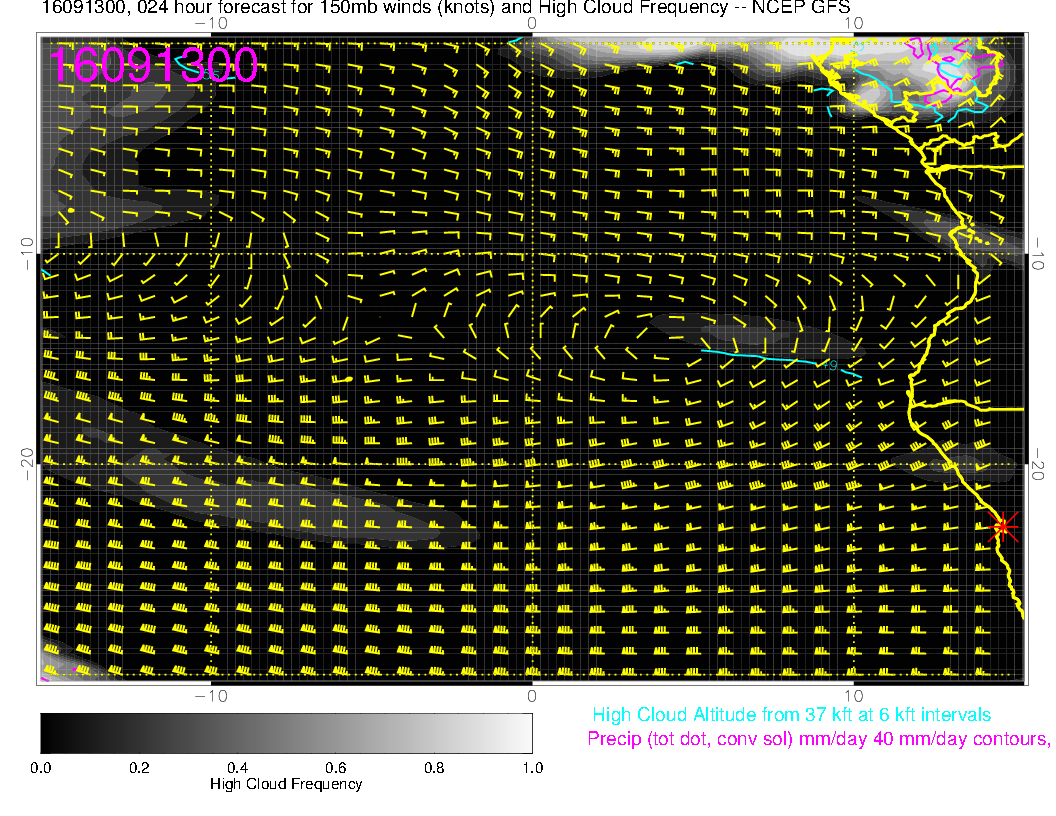Click the 0 longitude label on the bottom axis

click(x=532, y=695)
